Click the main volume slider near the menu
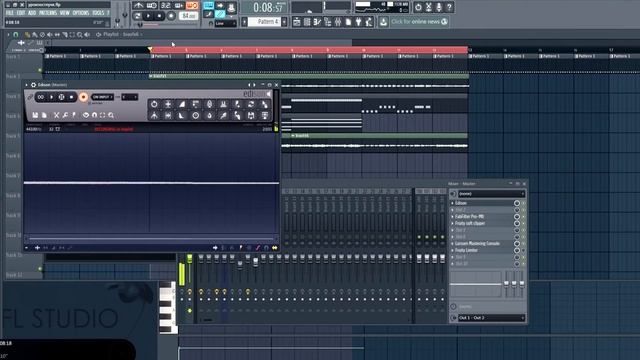This screenshot has height=360, width=640. 118,21
